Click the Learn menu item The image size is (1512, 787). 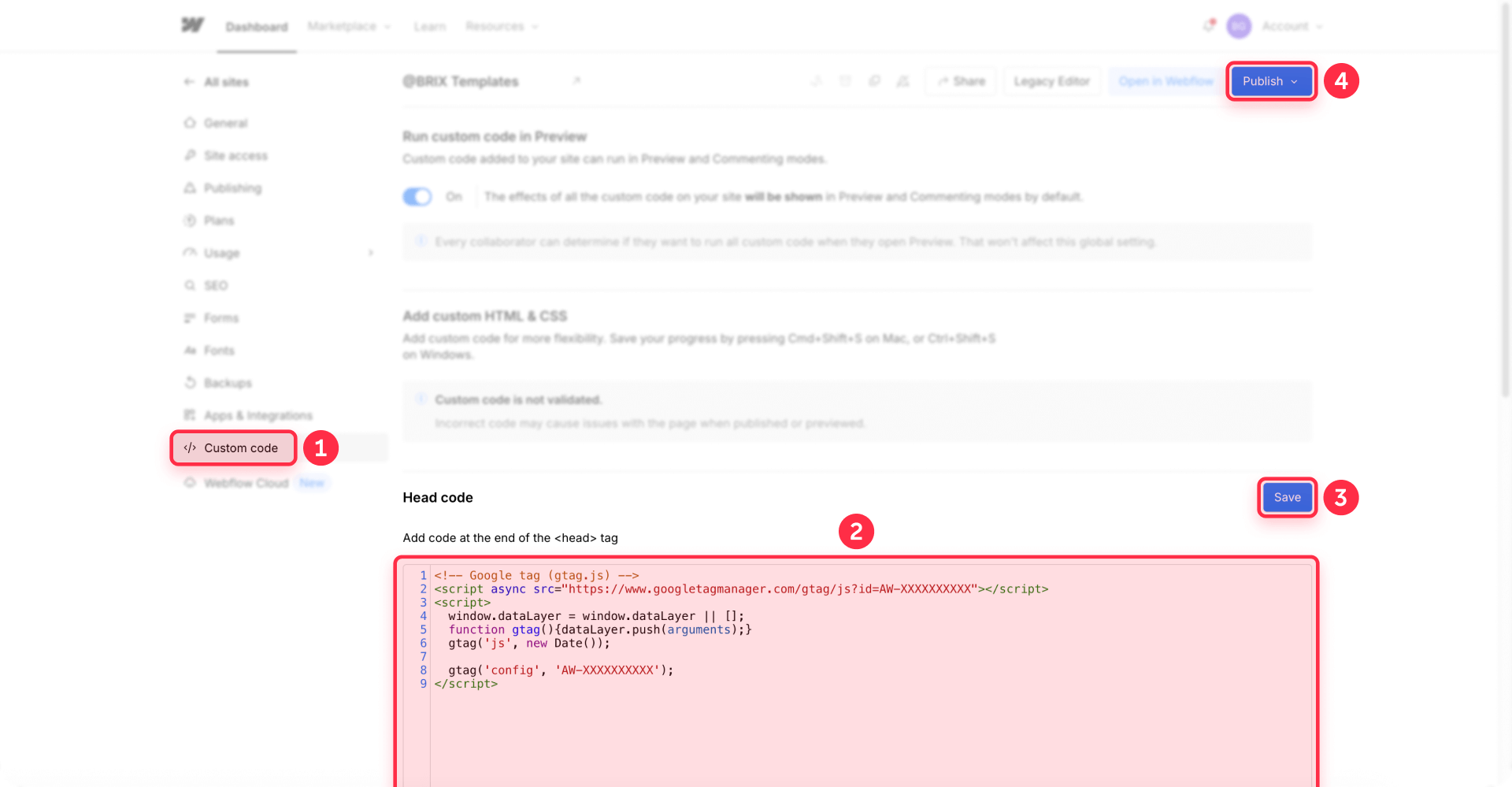[430, 26]
